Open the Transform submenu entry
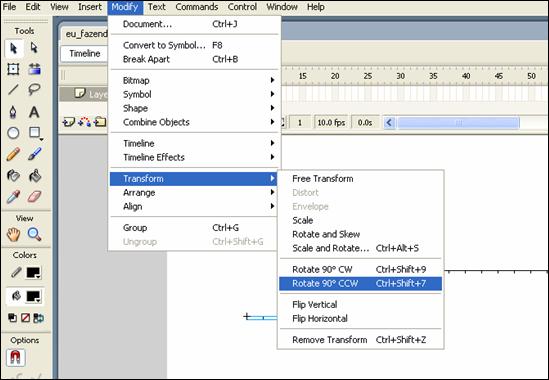Image resolution: width=549 pixels, height=380 pixels. click(194, 179)
